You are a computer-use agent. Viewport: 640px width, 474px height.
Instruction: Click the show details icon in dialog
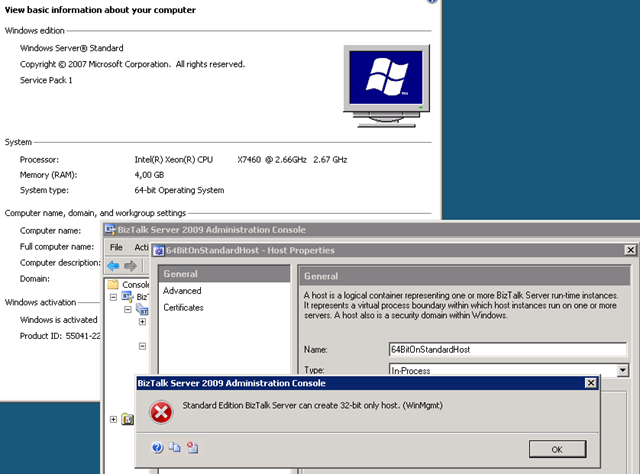click(191, 448)
